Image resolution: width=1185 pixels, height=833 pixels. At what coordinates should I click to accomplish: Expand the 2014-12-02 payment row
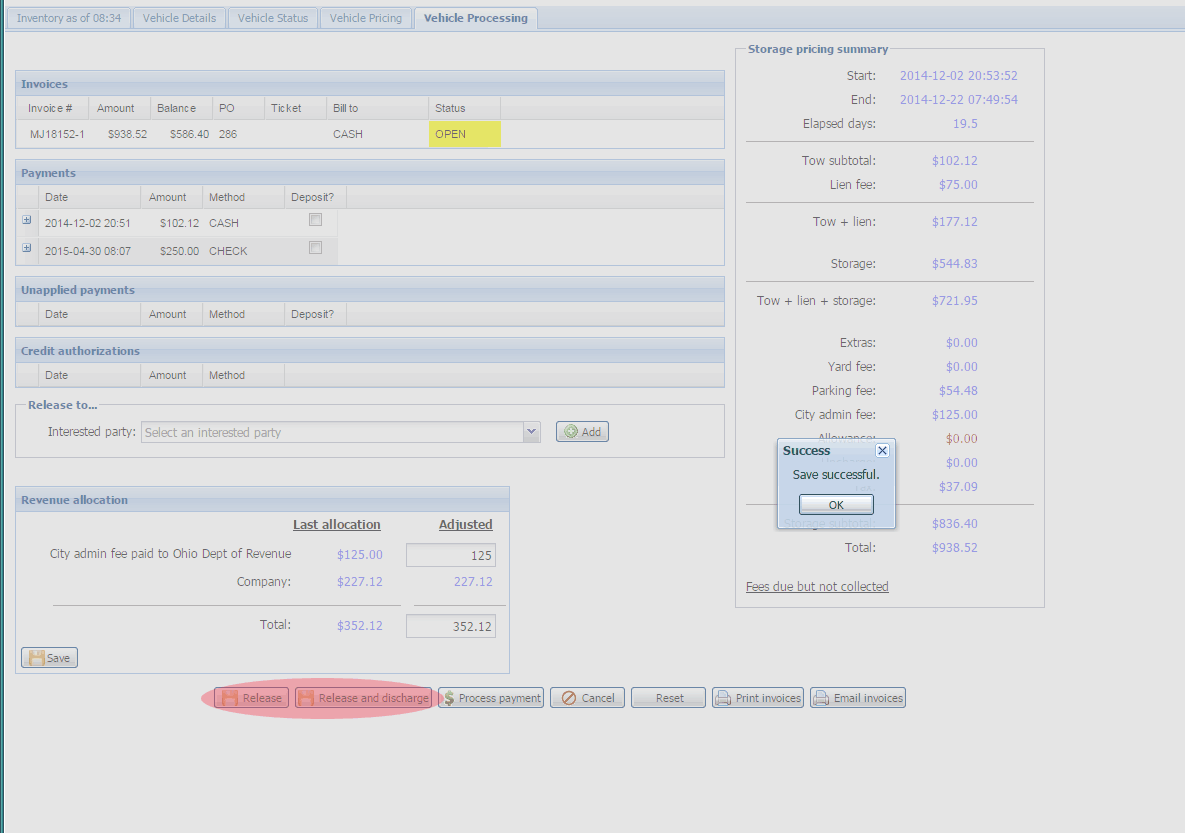click(27, 220)
